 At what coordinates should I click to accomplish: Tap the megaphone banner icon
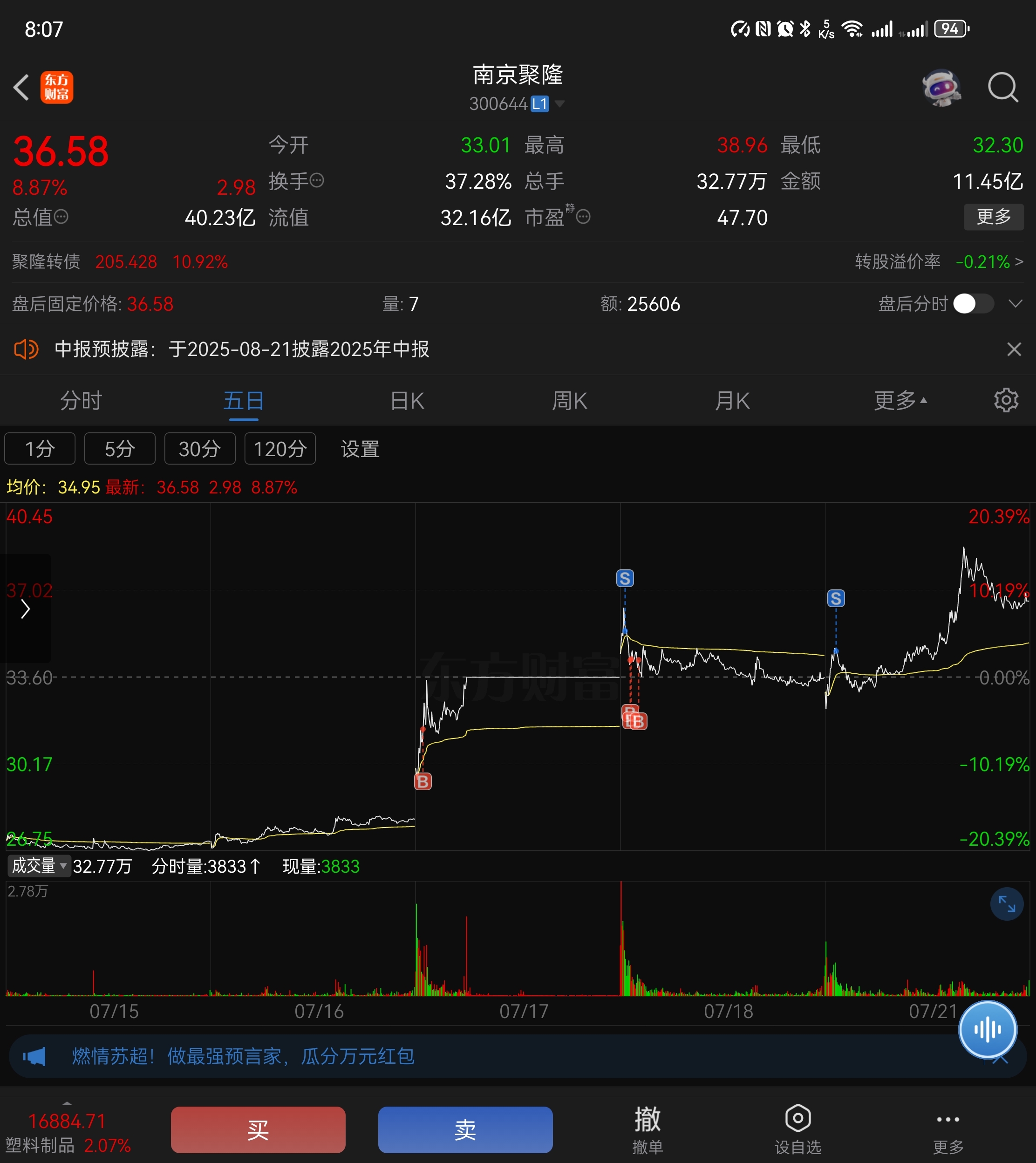point(34,1057)
